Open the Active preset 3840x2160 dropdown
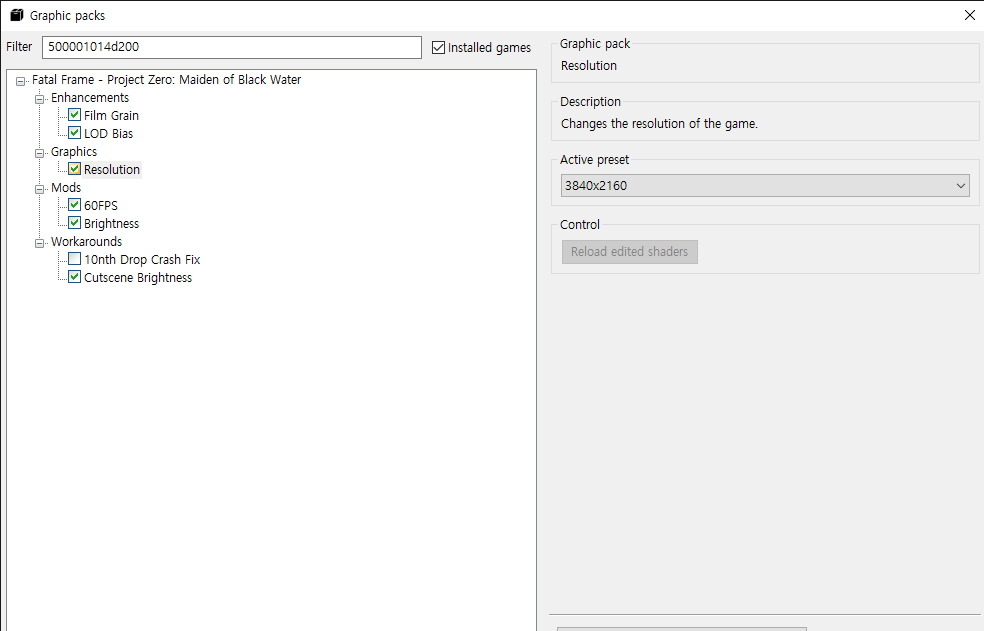 click(x=765, y=186)
